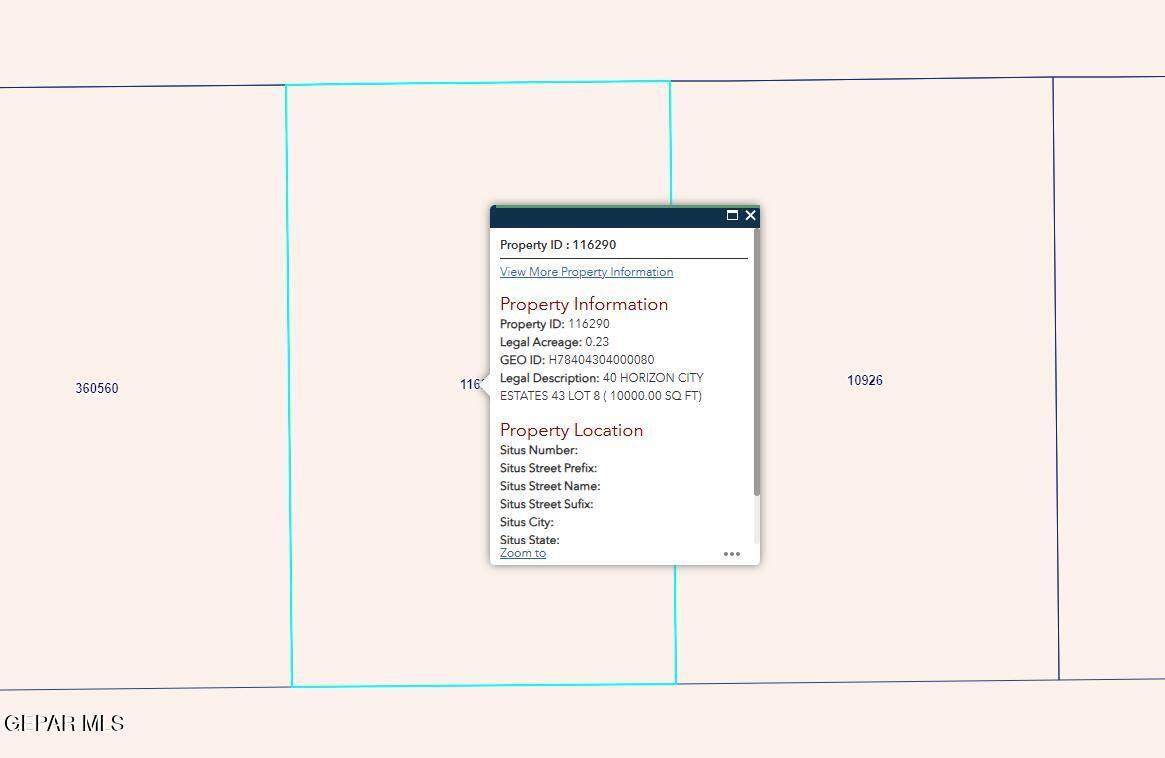The image size is (1165, 758).
Task: Open the popup's three-dot options menu
Action: tap(732, 554)
